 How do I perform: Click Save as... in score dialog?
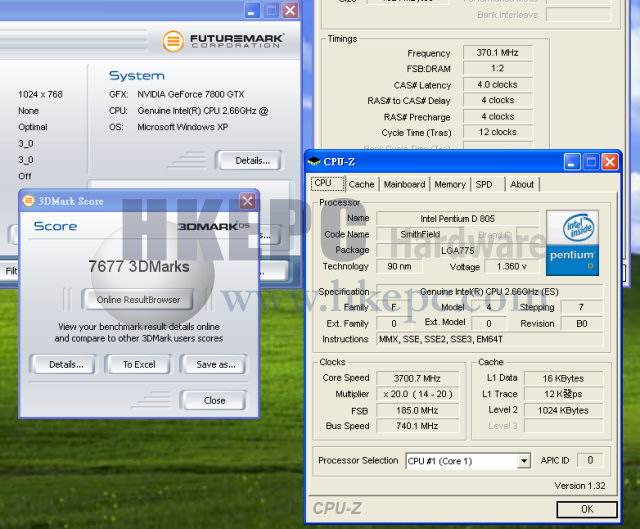(x=215, y=365)
